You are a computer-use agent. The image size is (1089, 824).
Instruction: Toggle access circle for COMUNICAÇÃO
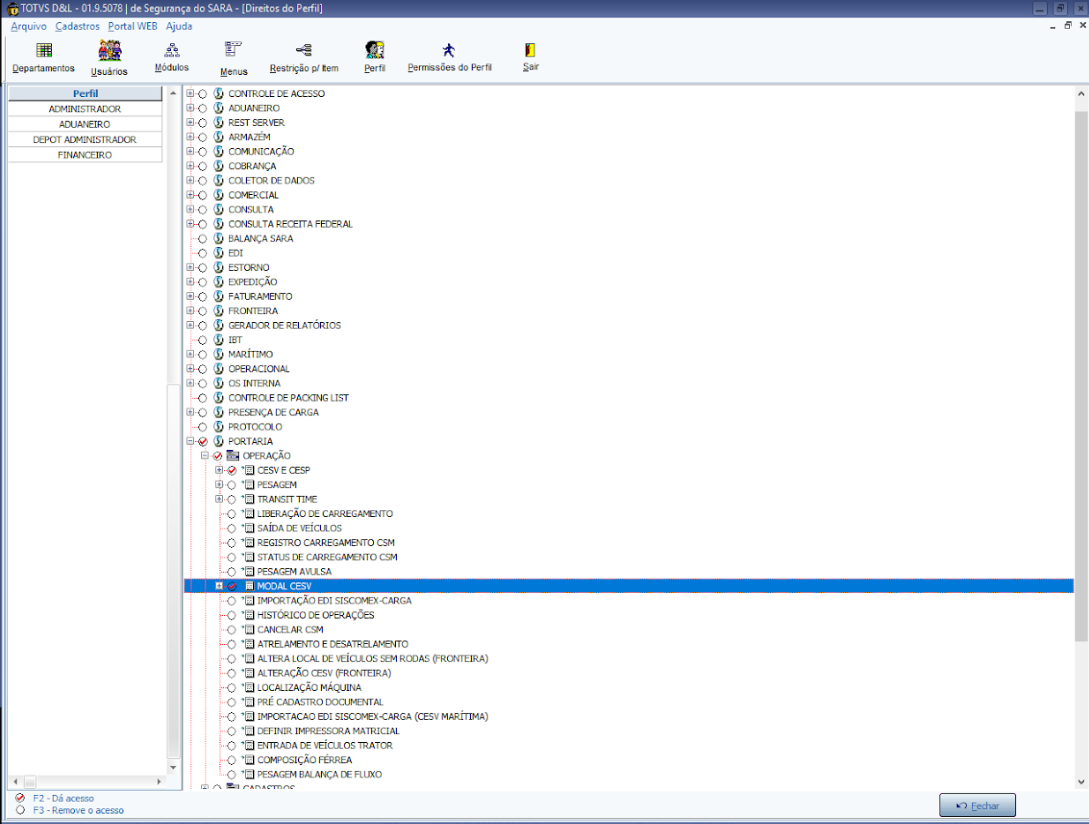pos(202,151)
